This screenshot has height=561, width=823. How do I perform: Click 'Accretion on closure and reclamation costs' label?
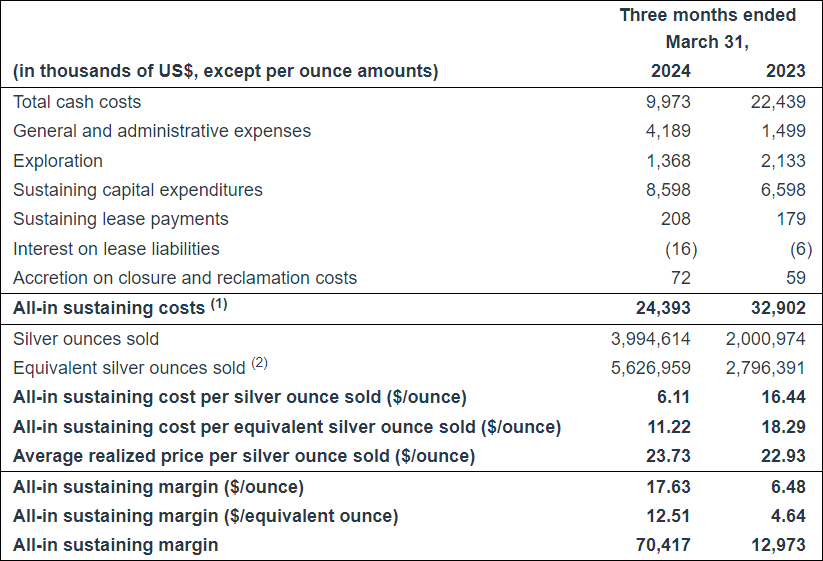185,278
